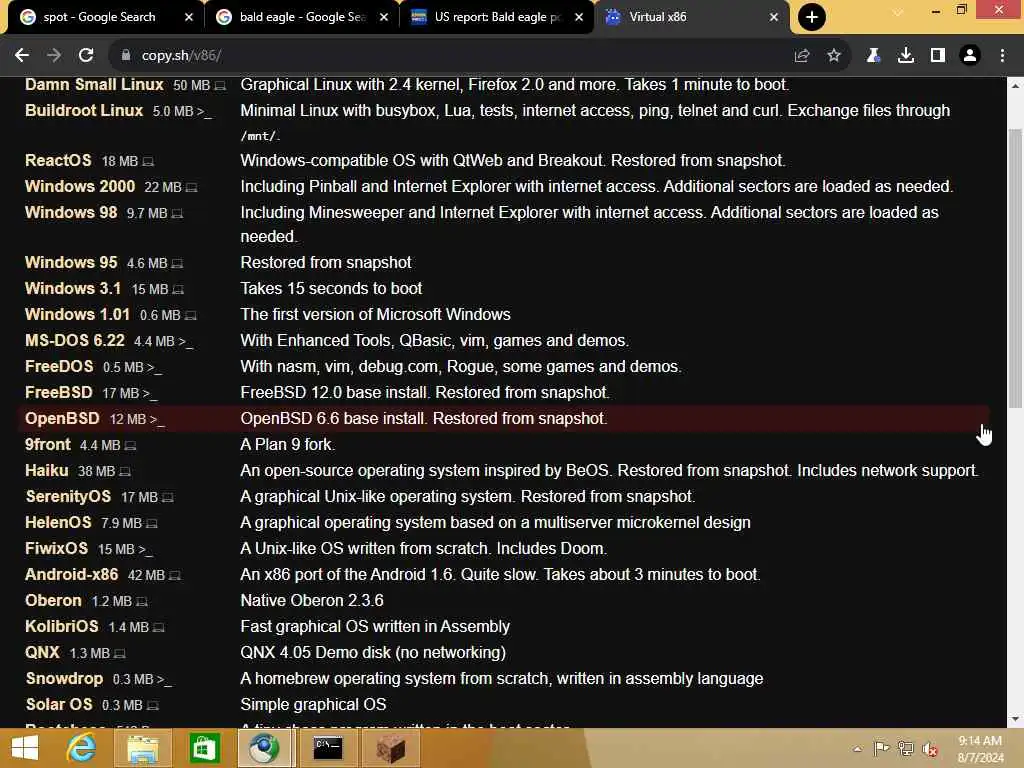Bookmark this page with the star icon

coord(834,56)
